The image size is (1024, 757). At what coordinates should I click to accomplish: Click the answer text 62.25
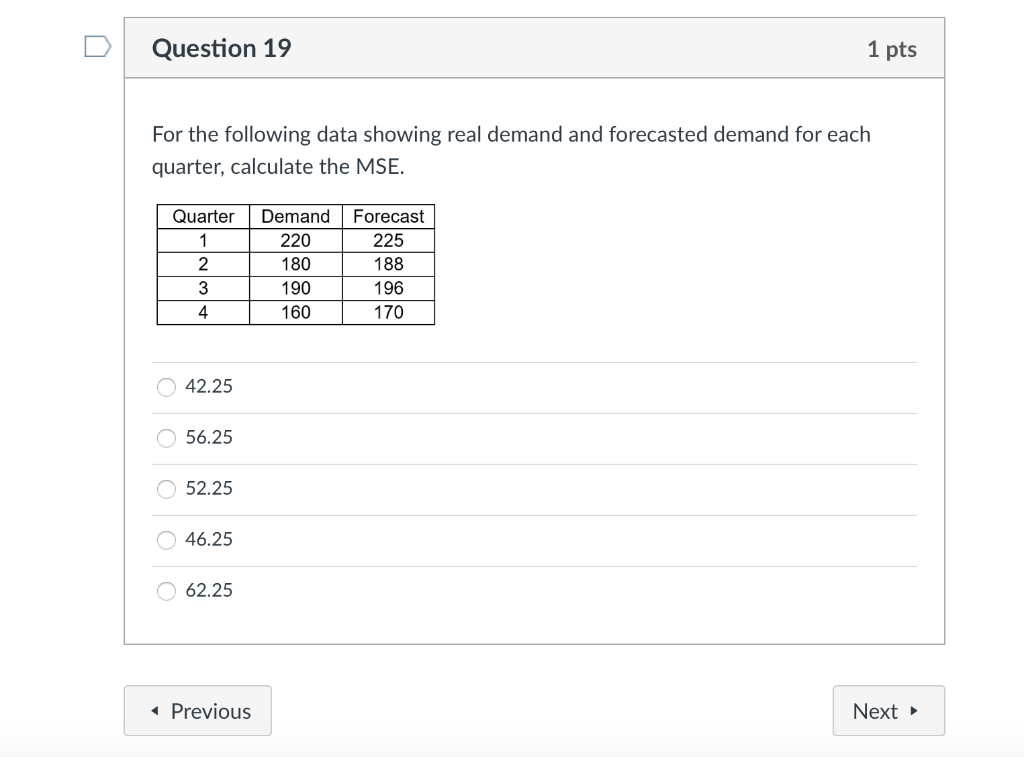[x=207, y=591]
